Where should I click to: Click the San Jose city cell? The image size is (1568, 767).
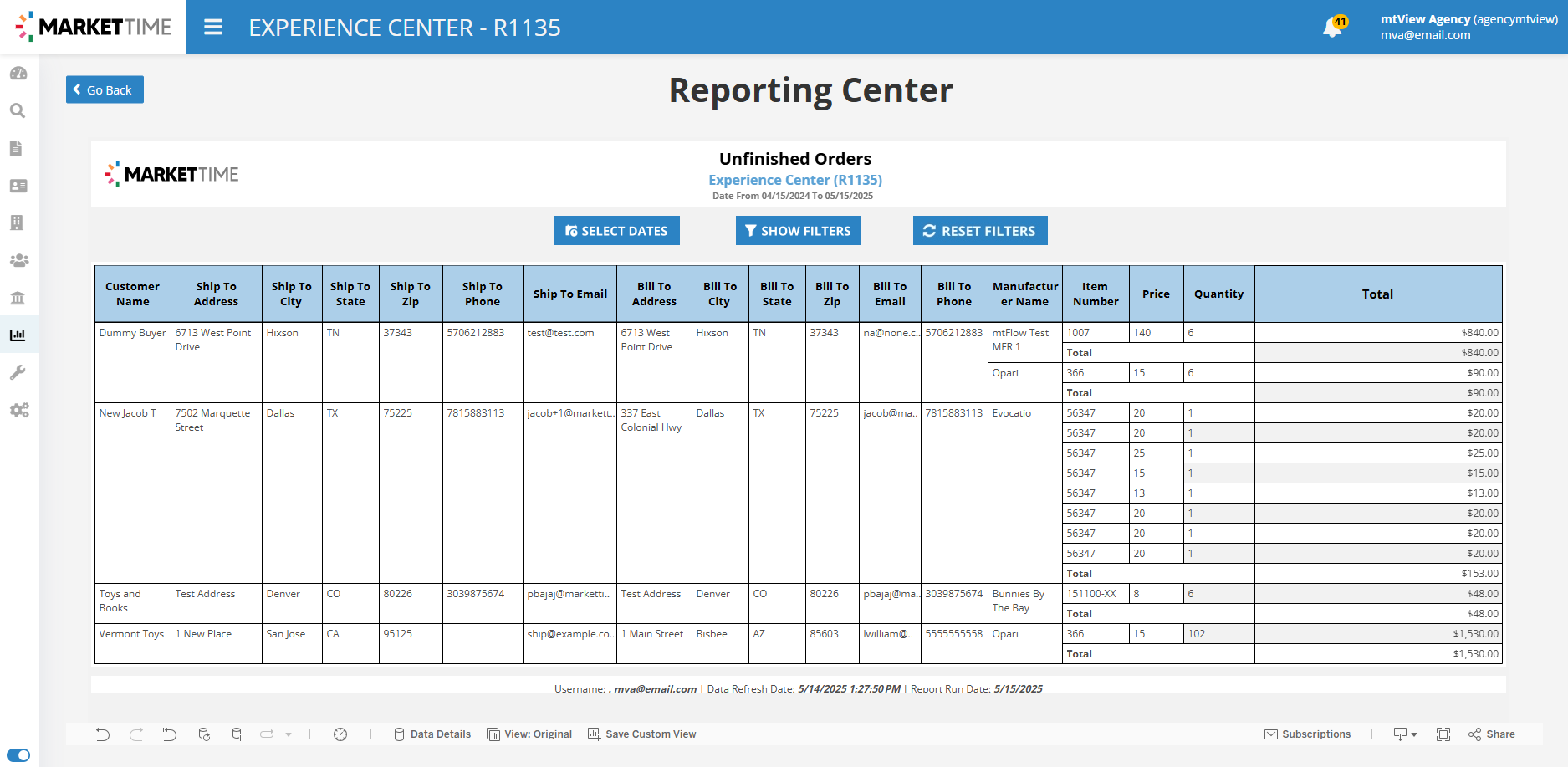click(292, 643)
